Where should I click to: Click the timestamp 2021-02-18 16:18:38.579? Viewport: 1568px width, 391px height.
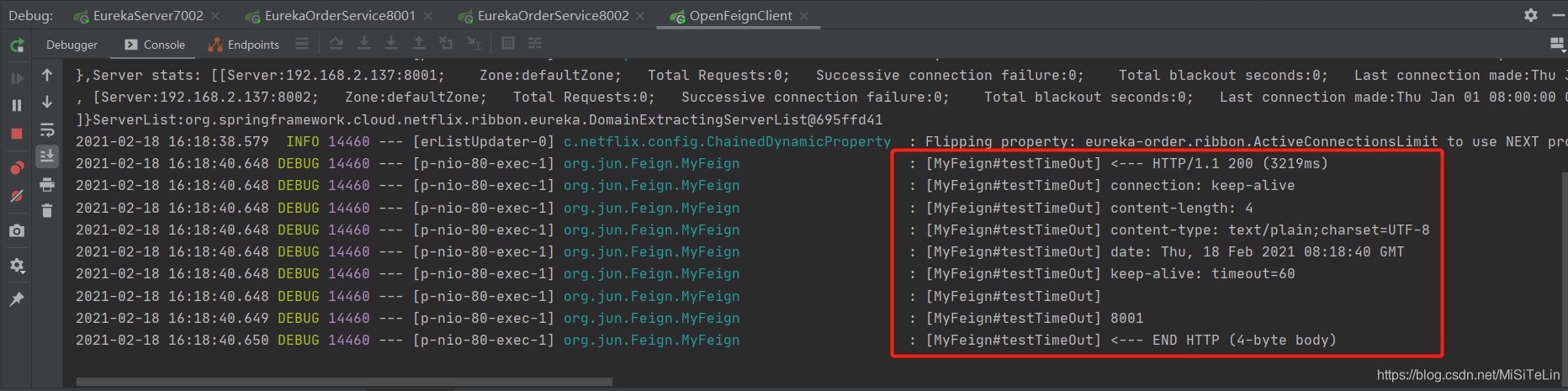click(172, 142)
